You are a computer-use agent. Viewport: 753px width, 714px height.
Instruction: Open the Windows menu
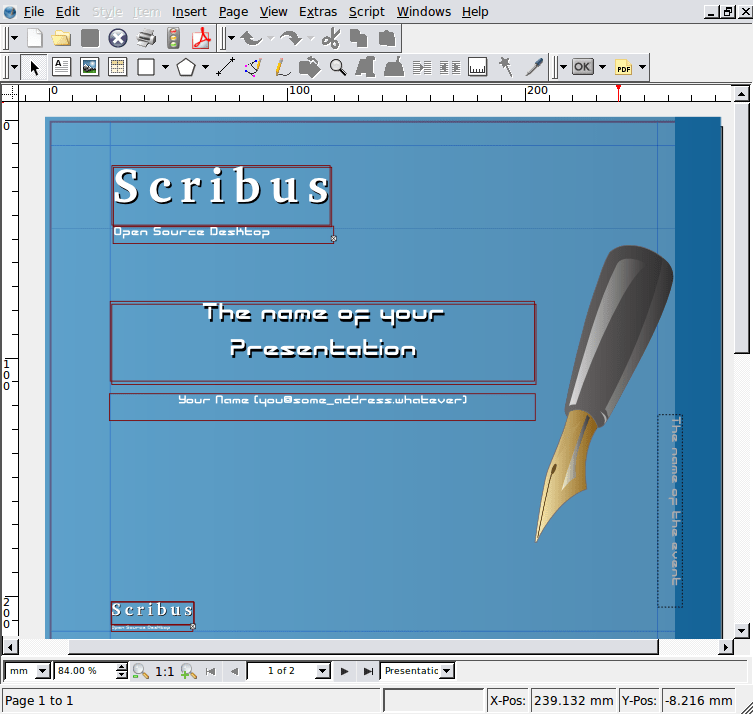click(x=424, y=12)
